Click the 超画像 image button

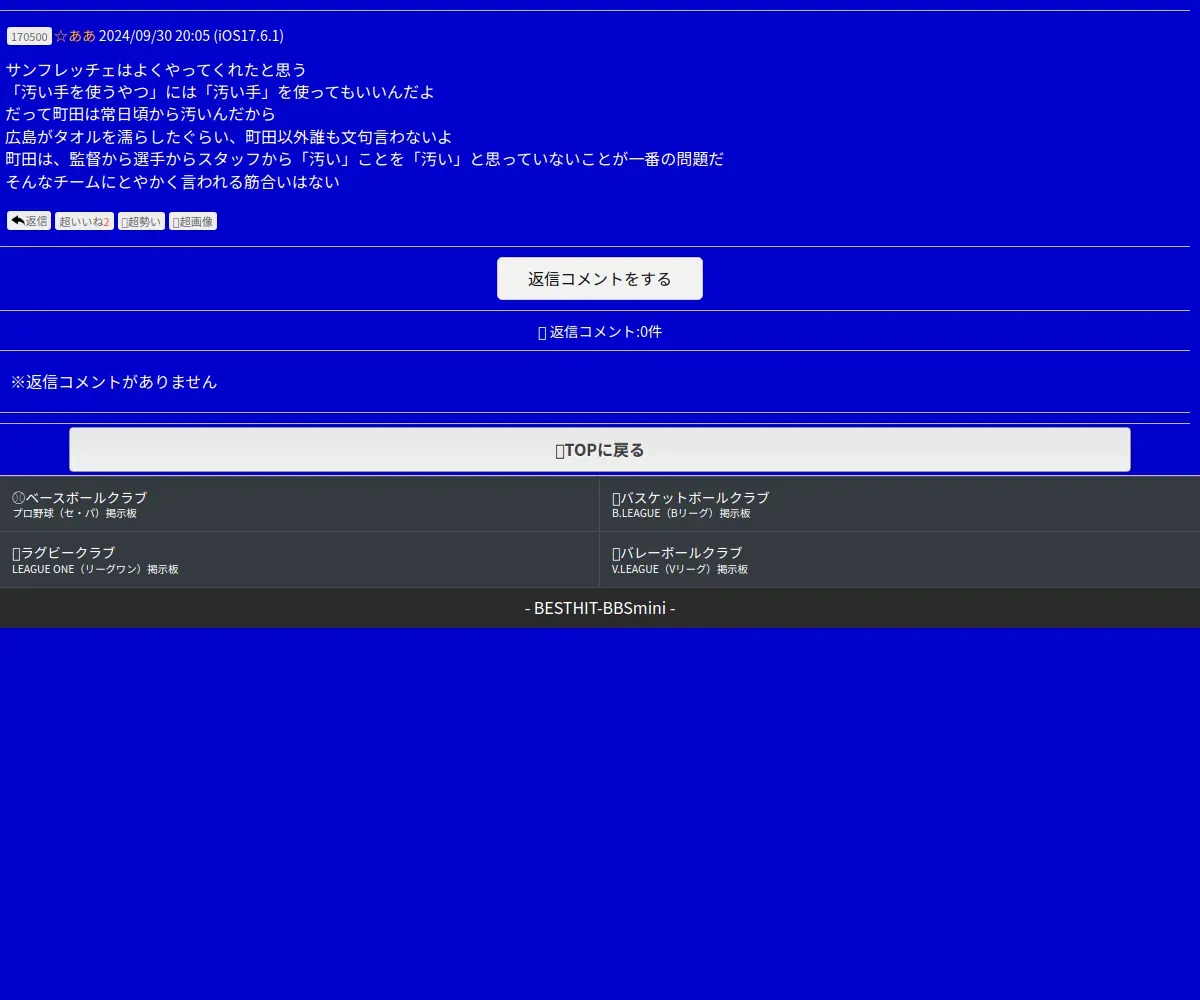[193, 221]
